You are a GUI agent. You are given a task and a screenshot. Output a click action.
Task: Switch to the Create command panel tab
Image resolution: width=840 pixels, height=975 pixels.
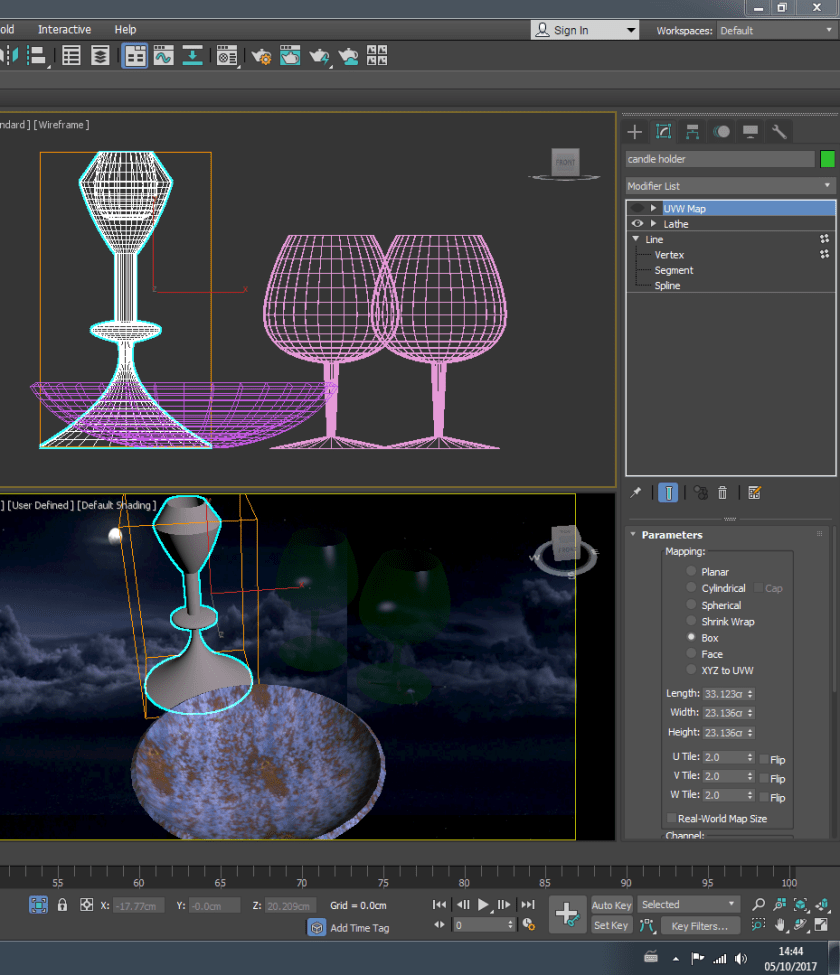pos(634,132)
